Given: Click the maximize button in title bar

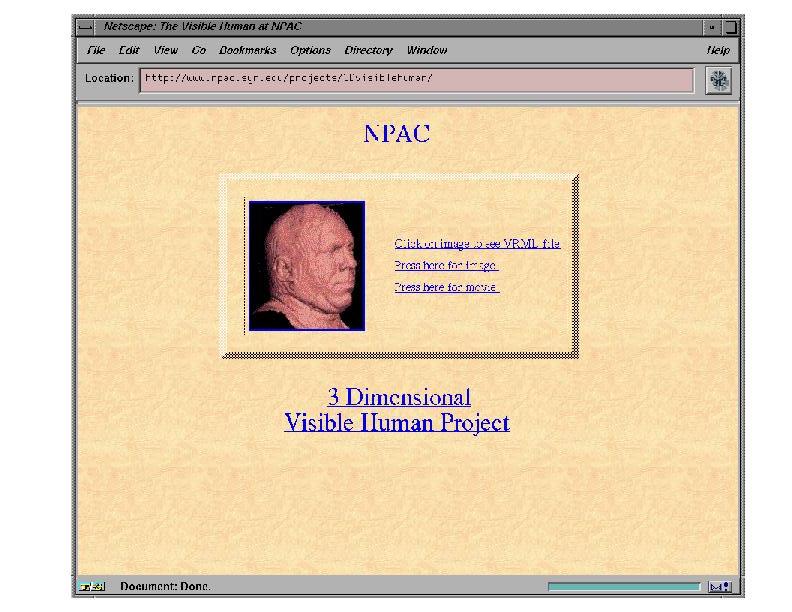Looking at the screenshot, I should point(730,27).
